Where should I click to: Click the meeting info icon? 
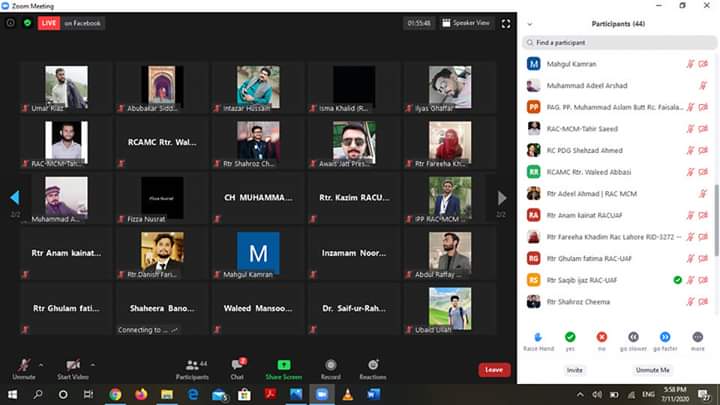(11, 23)
